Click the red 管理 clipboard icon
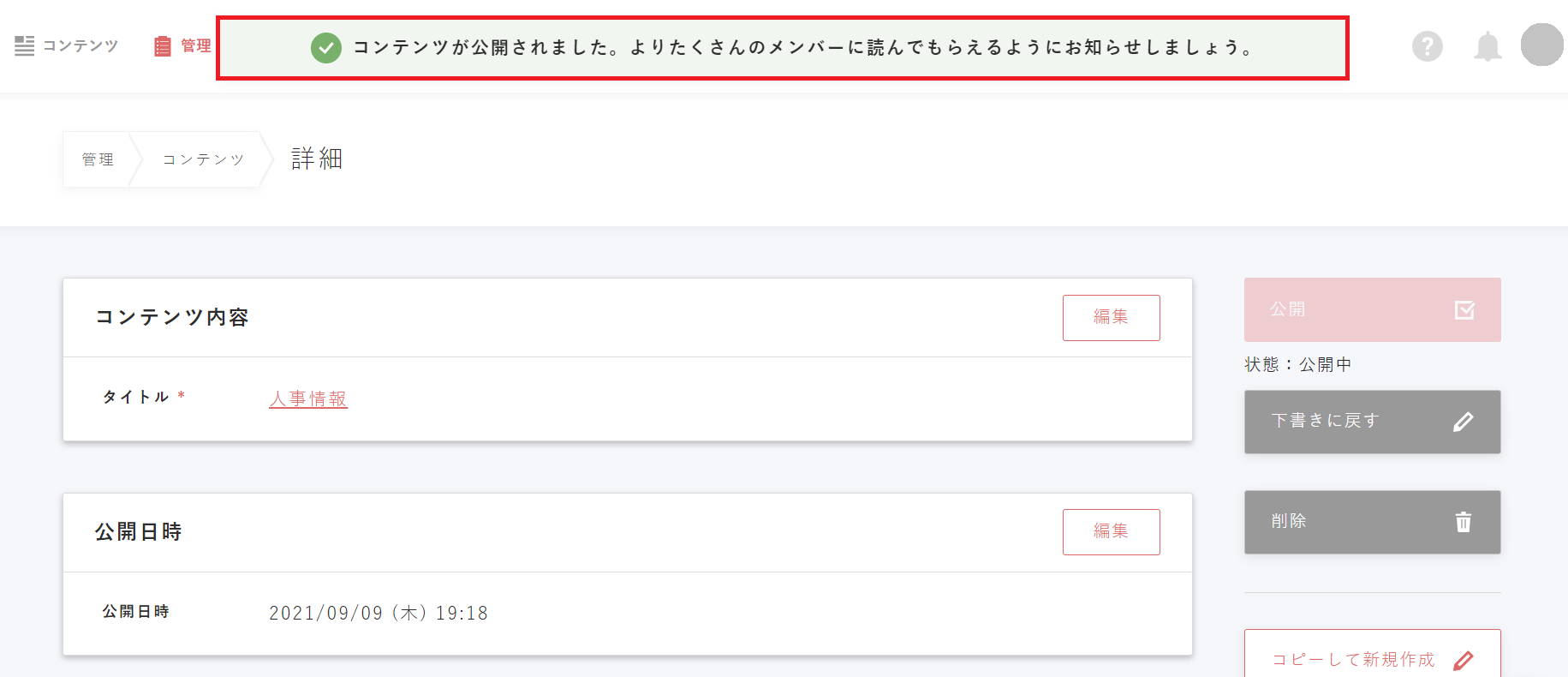Image resolution: width=1568 pixels, height=677 pixels. coord(163,46)
